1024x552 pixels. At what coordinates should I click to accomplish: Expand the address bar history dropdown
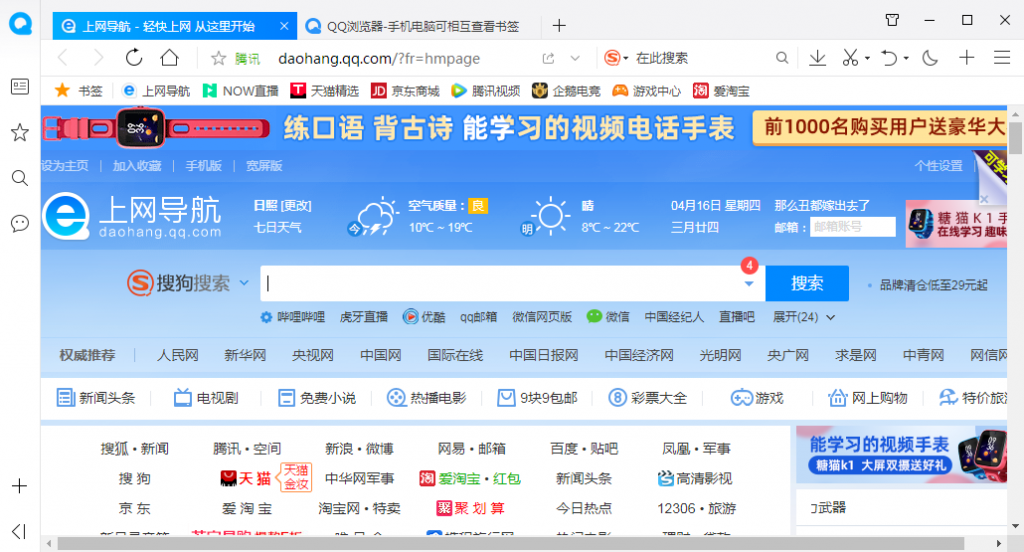(575, 58)
